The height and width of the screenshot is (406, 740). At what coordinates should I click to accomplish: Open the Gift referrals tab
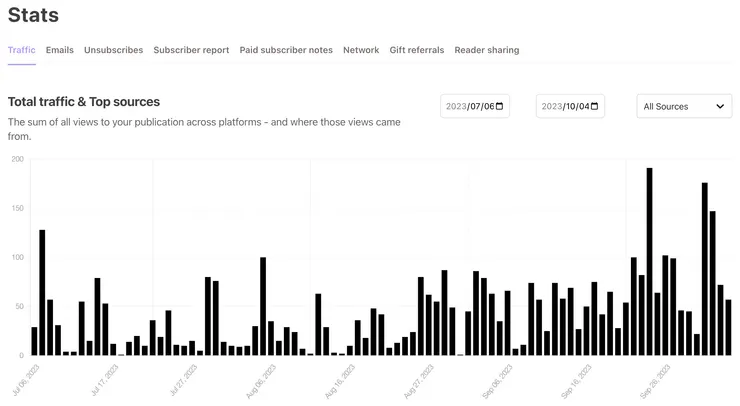coord(417,50)
